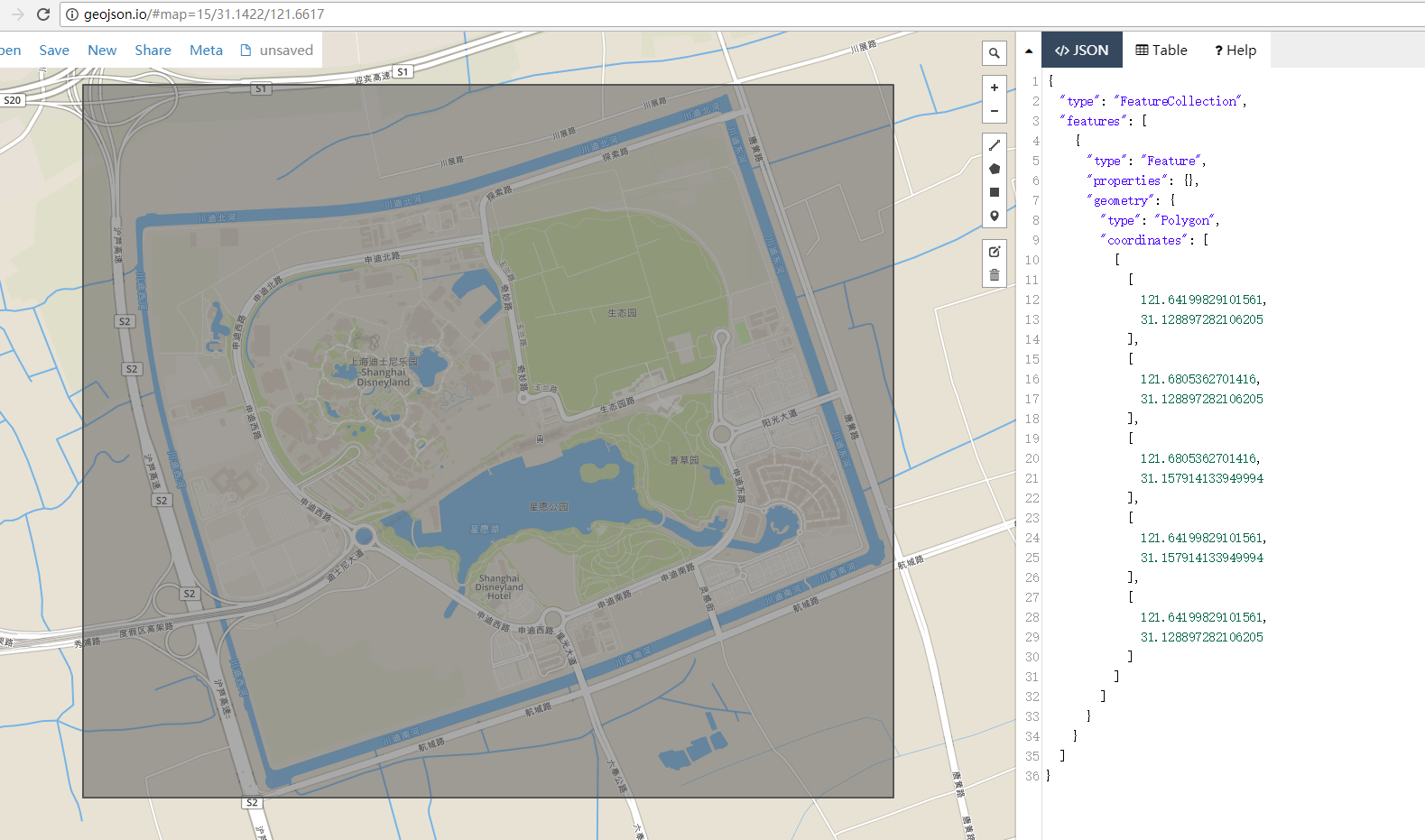The image size is (1425, 840).
Task: Open the Help tab
Action: 1235,51
